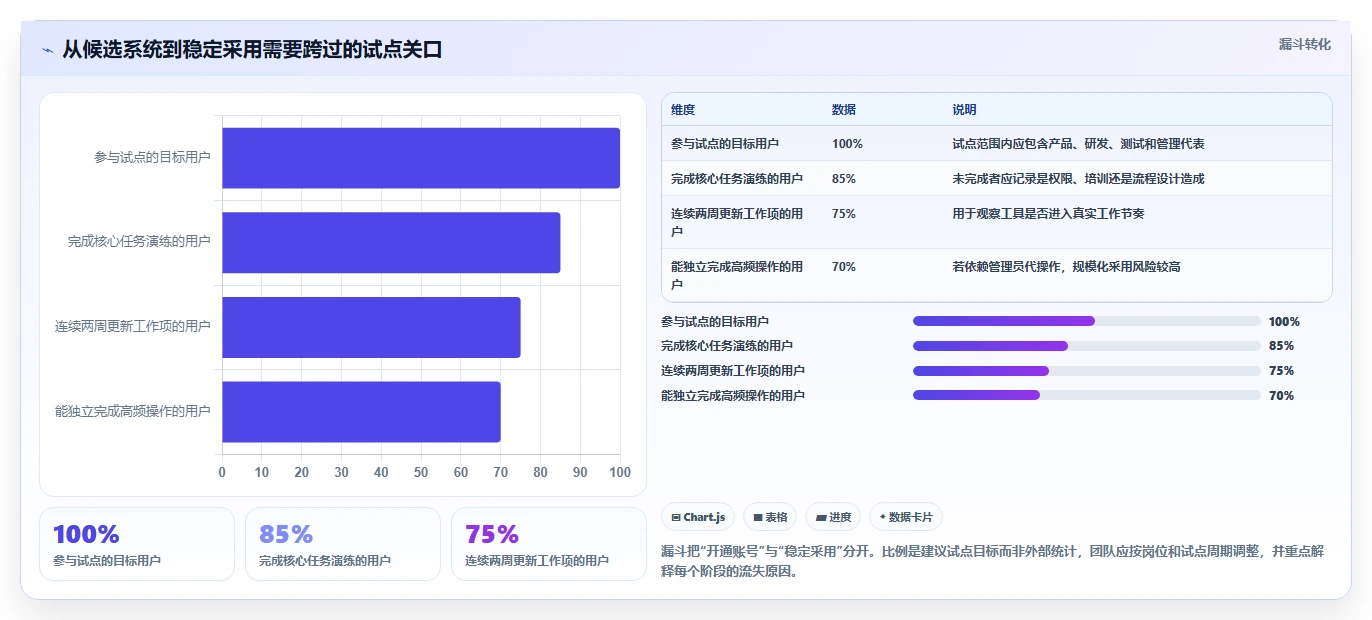This screenshot has width=1372, height=620.
Task: Click the 85% stat card
Action: pos(343,544)
